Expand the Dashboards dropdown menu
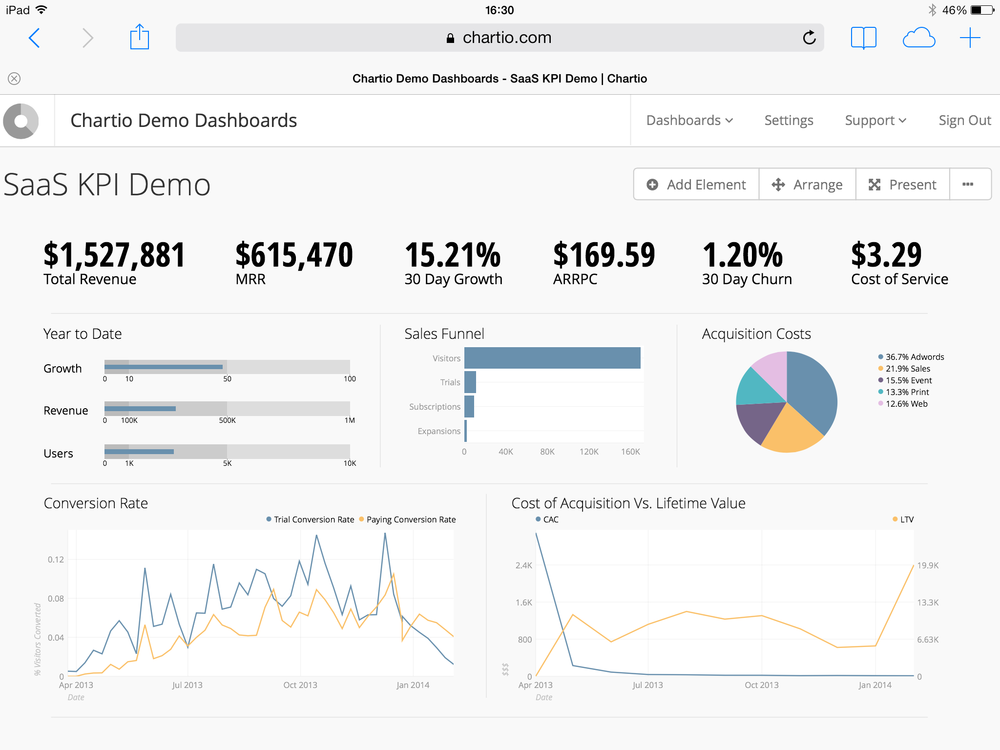This screenshot has height=750, width=1000. [x=689, y=121]
